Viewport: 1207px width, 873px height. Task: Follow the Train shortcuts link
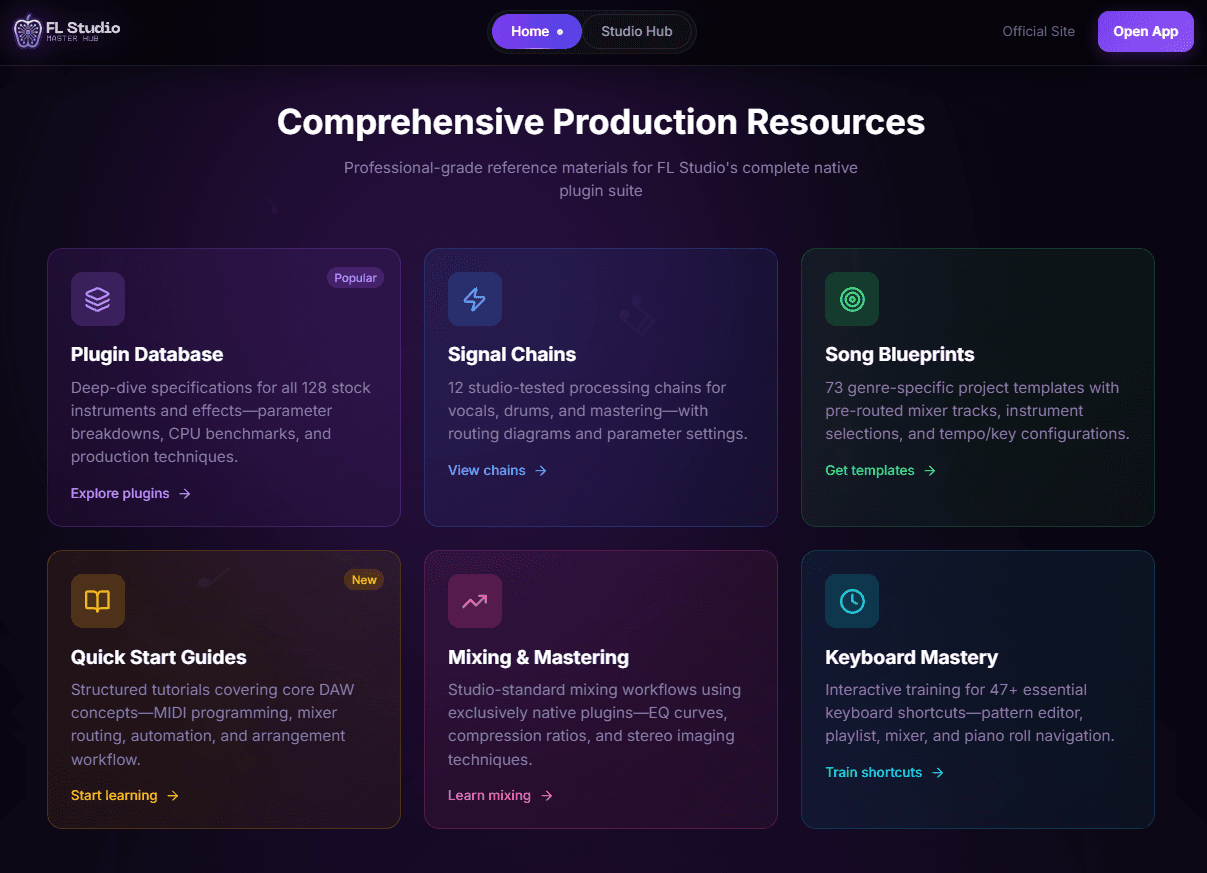[885, 773]
